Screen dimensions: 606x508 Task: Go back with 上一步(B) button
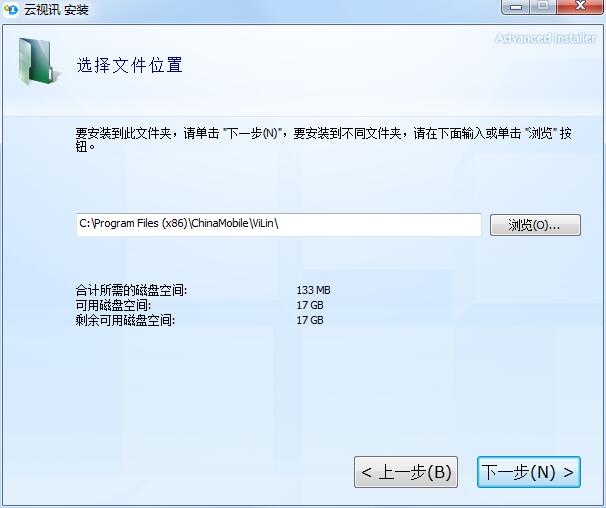[405, 472]
